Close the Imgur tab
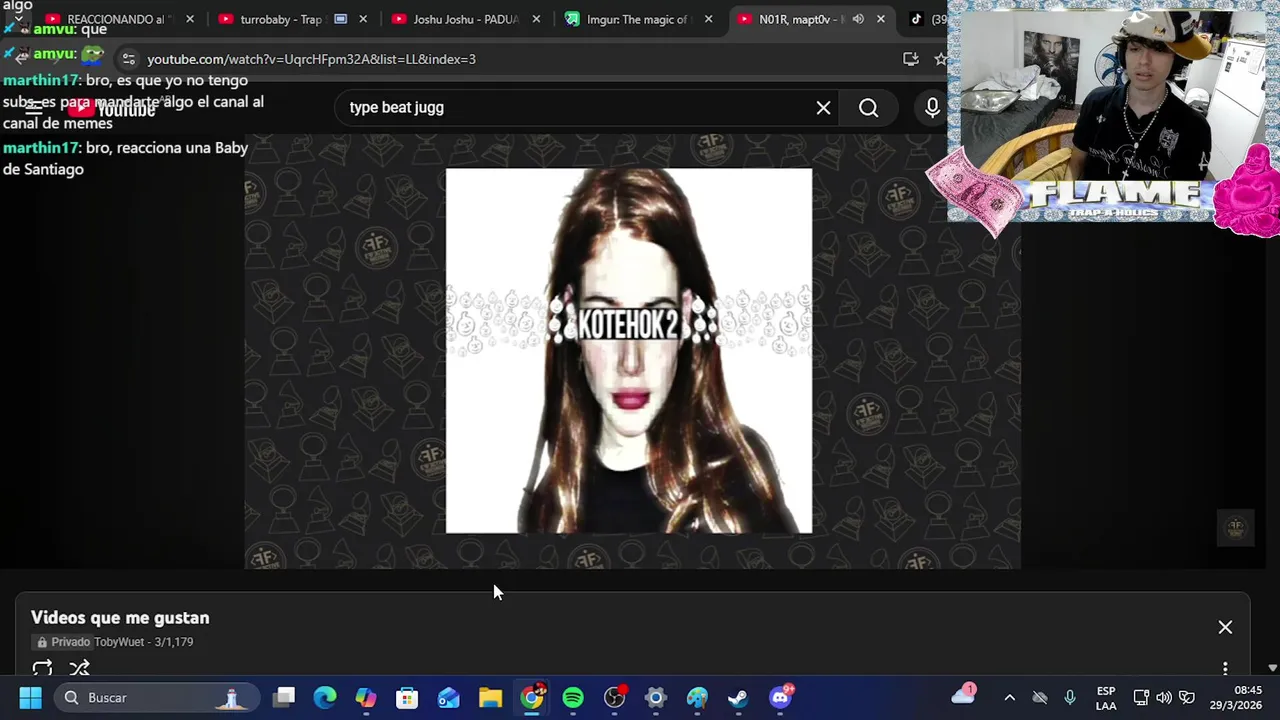The height and width of the screenshot is (720, 1280). point(709,19)
